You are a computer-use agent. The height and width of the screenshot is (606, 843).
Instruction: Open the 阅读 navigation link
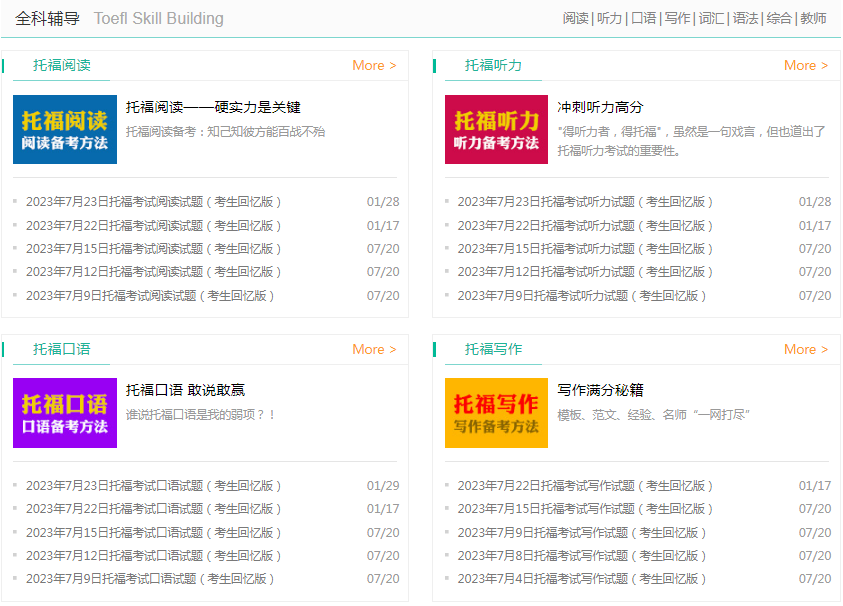click(575, 18)
